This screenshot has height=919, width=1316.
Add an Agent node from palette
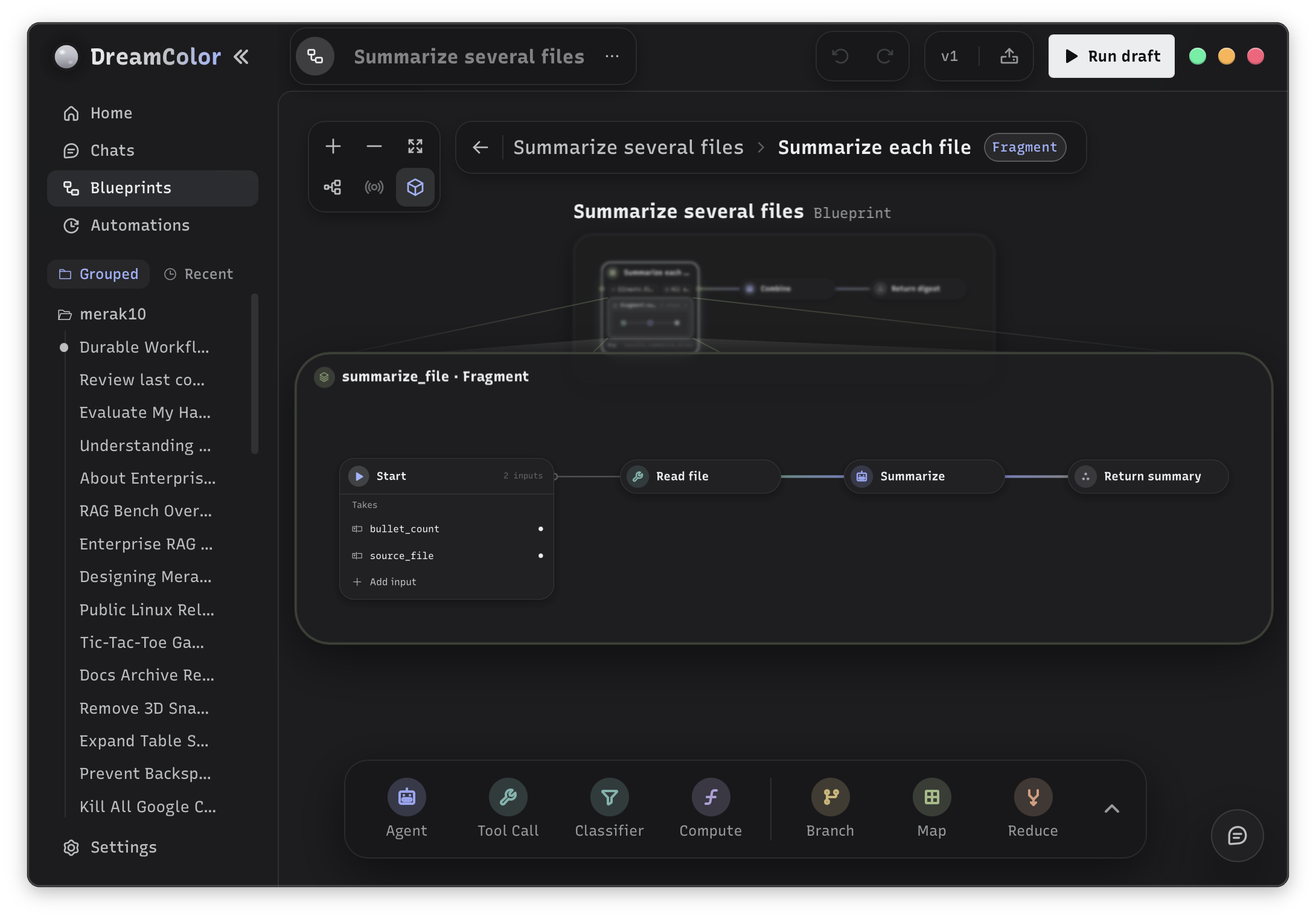(x=407, y=808)
